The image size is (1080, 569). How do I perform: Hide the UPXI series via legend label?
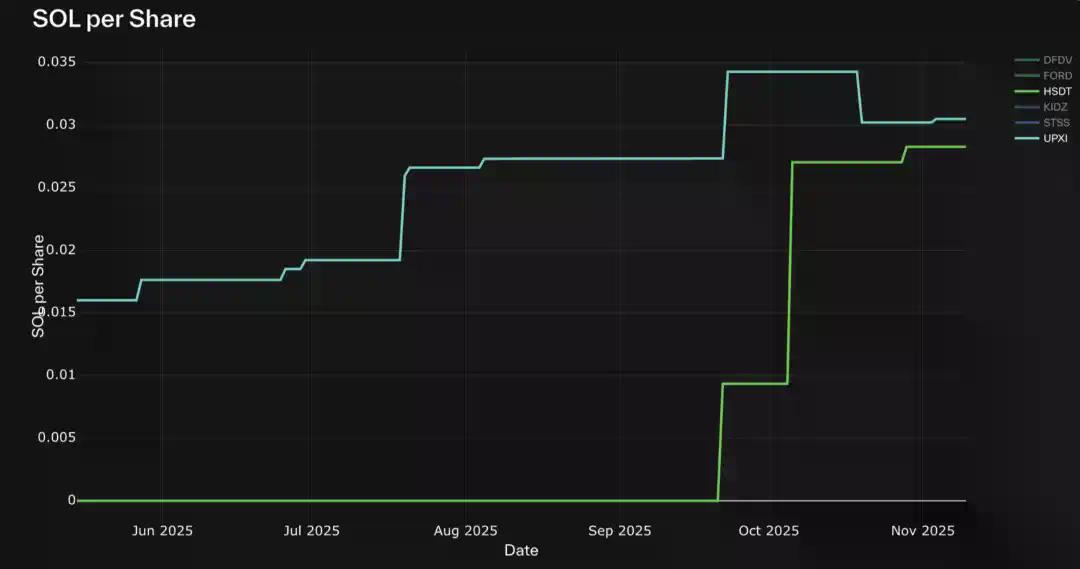pos(1055,138)
